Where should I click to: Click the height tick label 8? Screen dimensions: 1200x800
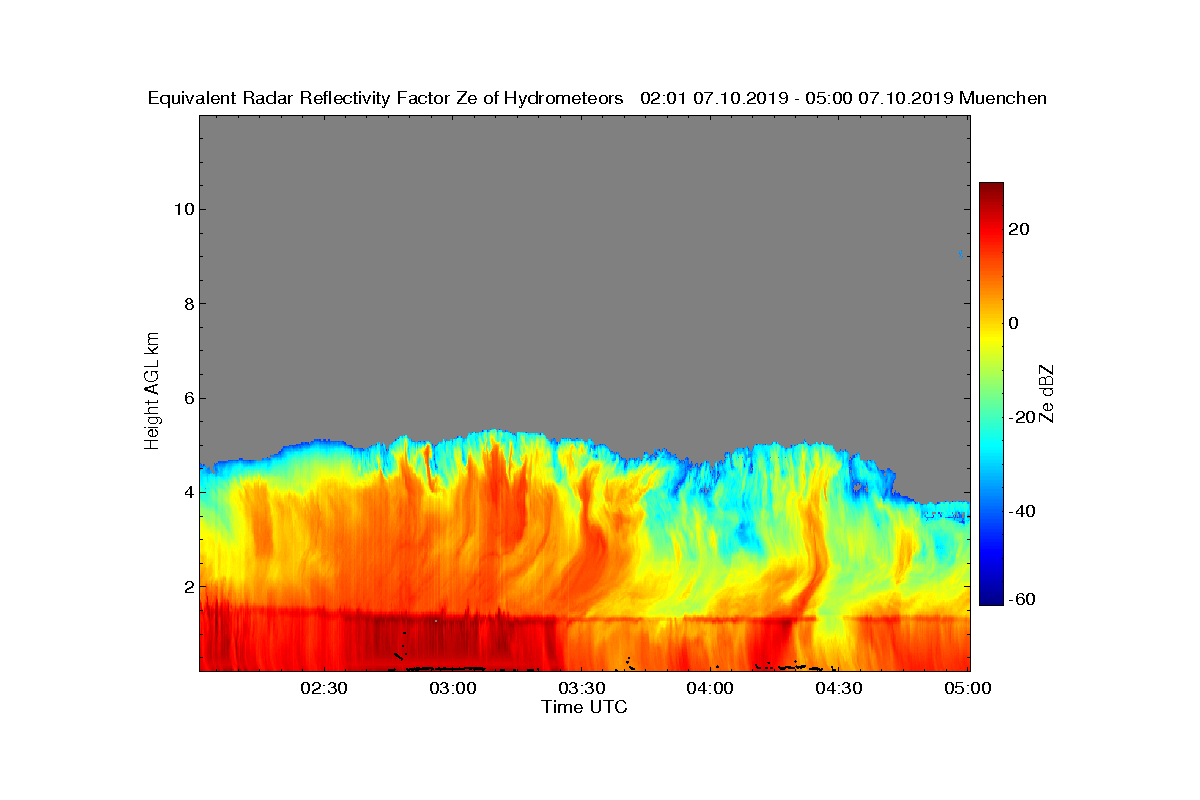(187, 304)
